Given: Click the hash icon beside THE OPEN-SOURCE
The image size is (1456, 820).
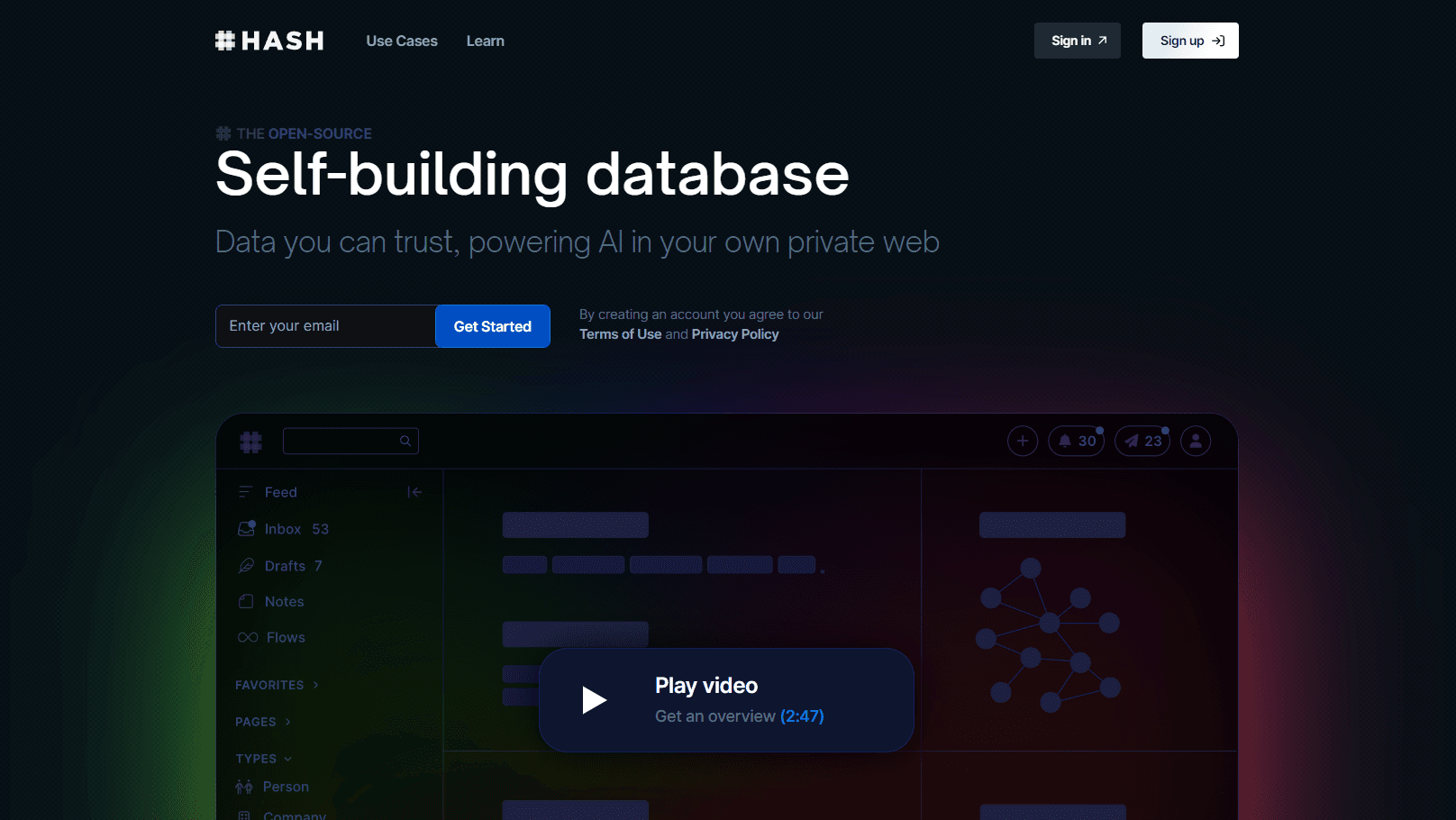Looking at the screenshot, I should 223,133.
